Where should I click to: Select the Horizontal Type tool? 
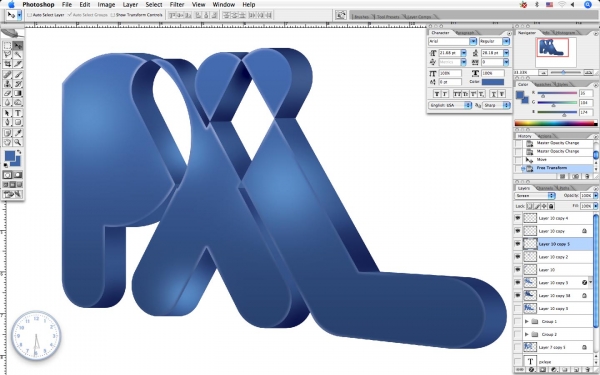click(x=18, y=113)
